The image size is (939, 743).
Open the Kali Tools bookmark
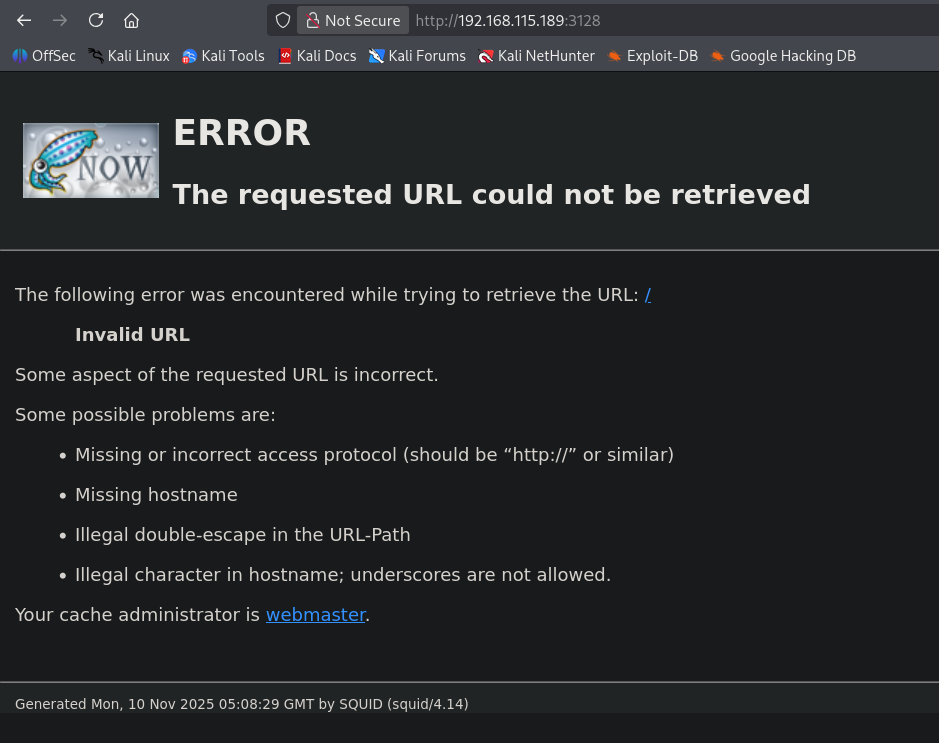(223, 56)
